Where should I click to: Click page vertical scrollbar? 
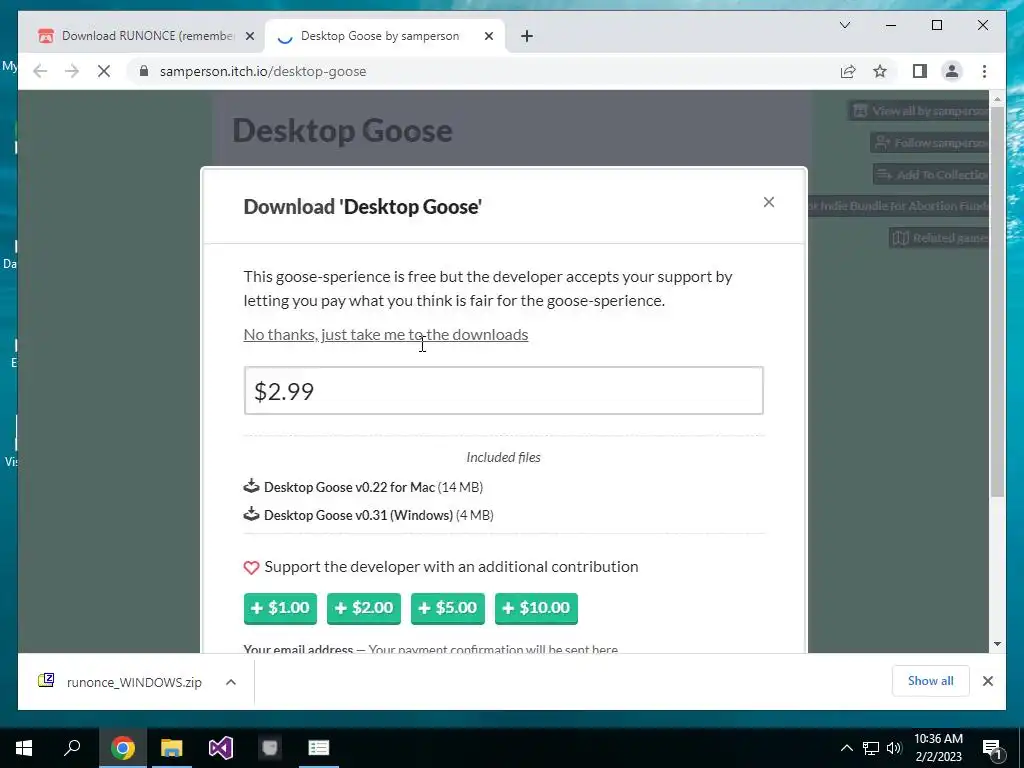(997, 302)
